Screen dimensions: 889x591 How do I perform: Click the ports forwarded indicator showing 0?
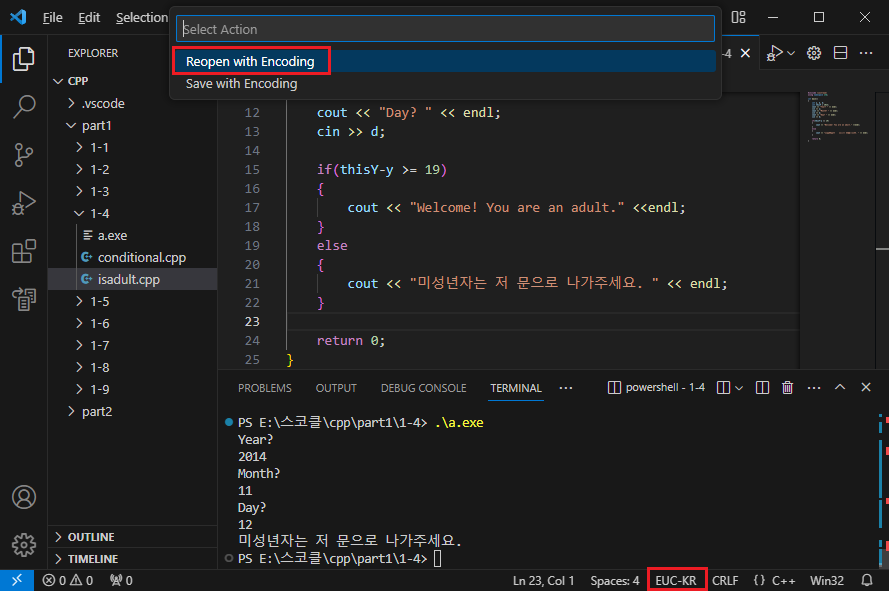coord(121,580)
